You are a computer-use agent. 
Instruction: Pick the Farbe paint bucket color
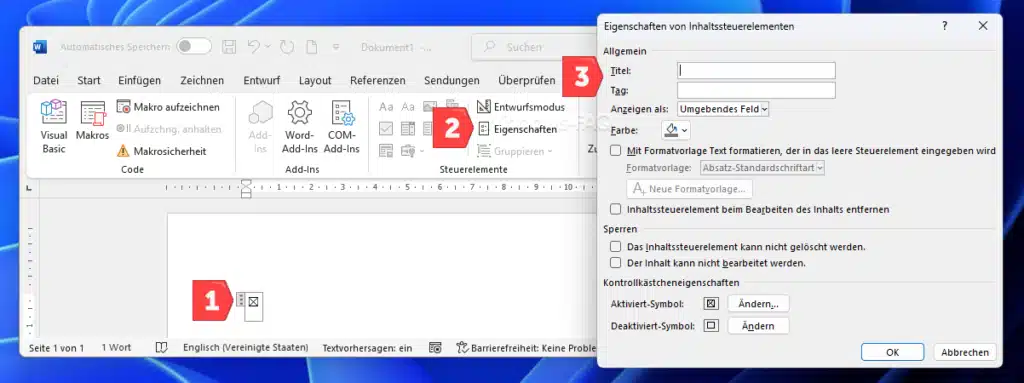pos(671,131)
